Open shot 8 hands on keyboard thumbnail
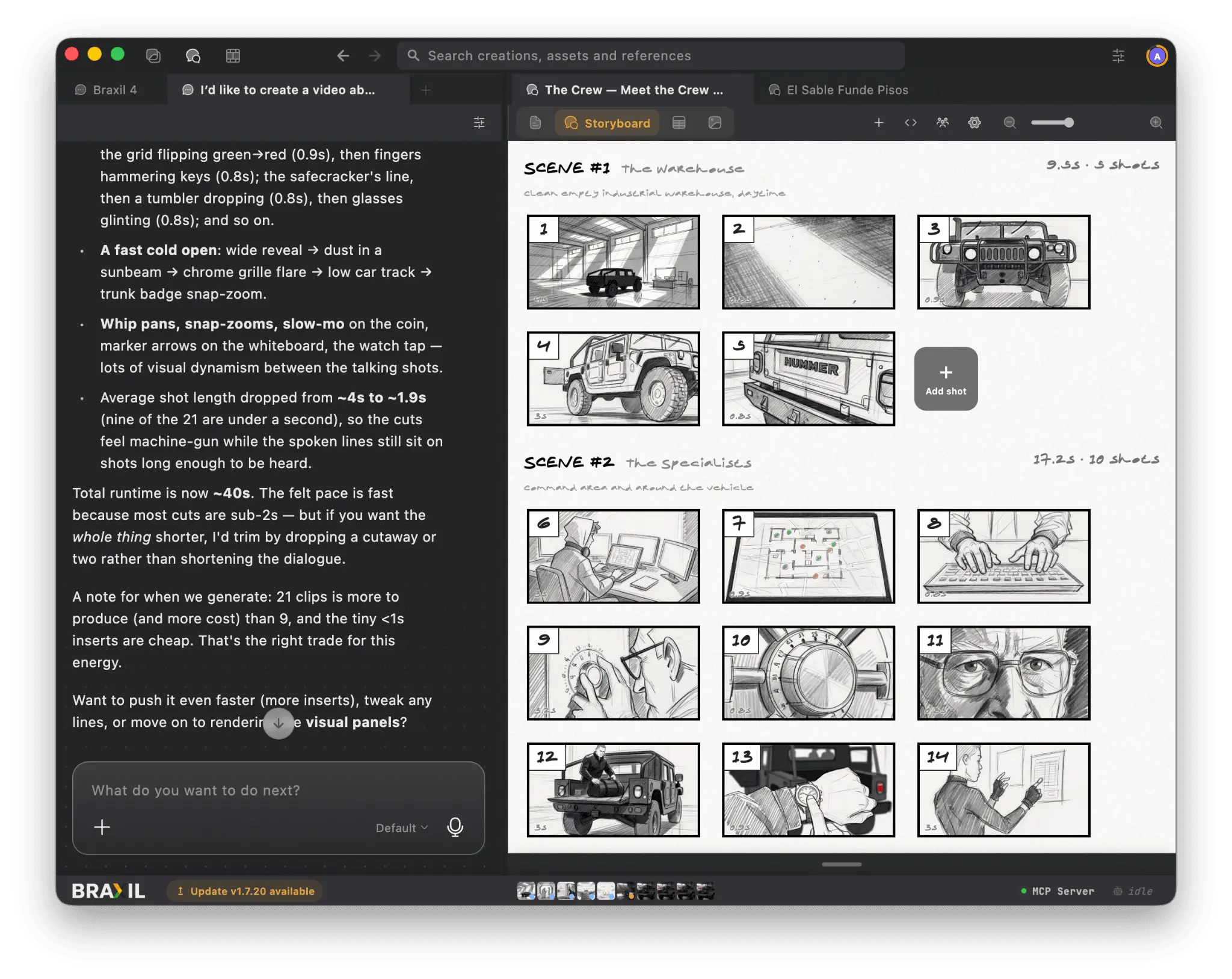This screenshot has width=1232, height=979. tap(1003, 556)
